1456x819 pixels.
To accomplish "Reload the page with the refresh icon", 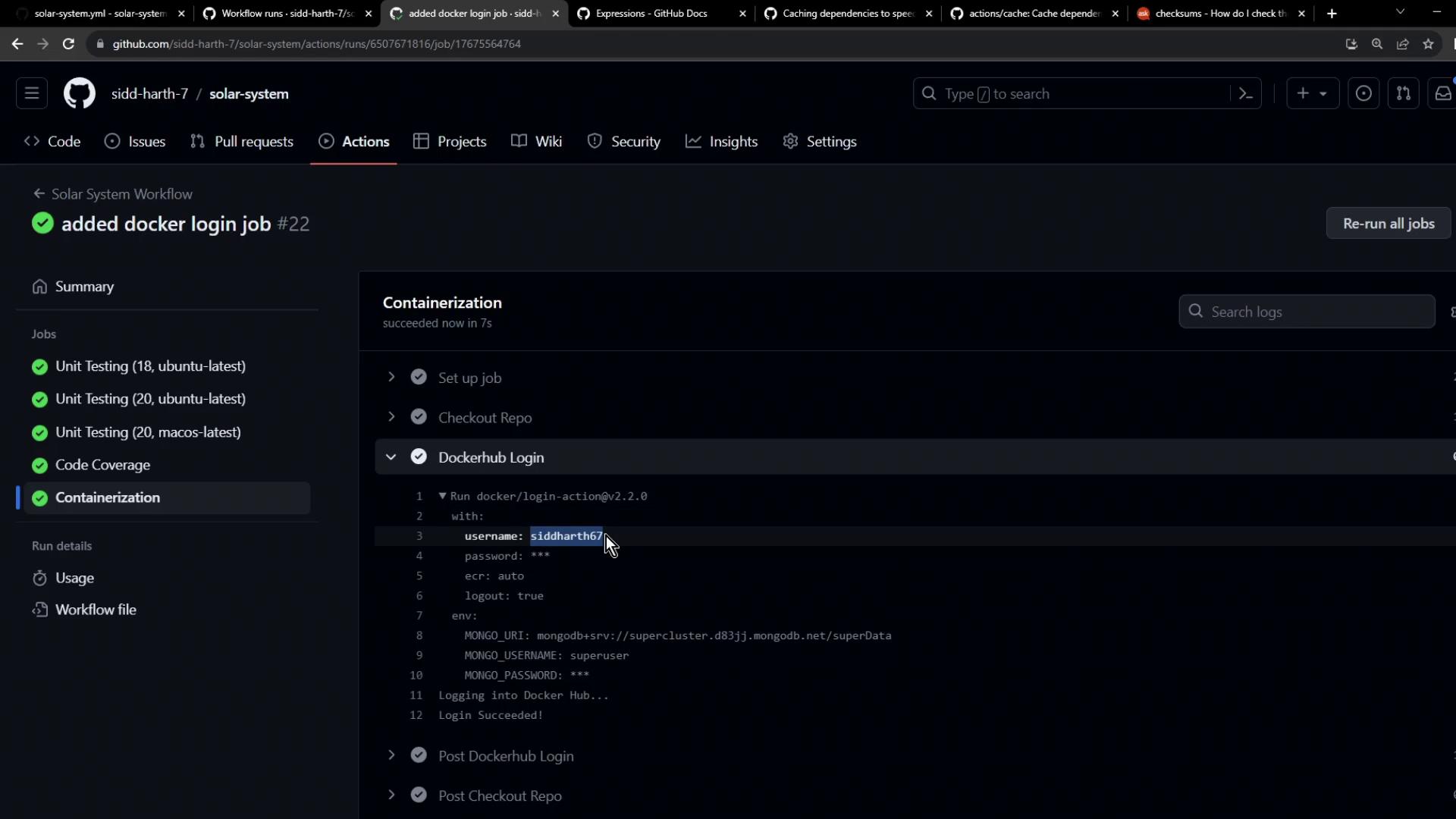I will pos(68,44).
